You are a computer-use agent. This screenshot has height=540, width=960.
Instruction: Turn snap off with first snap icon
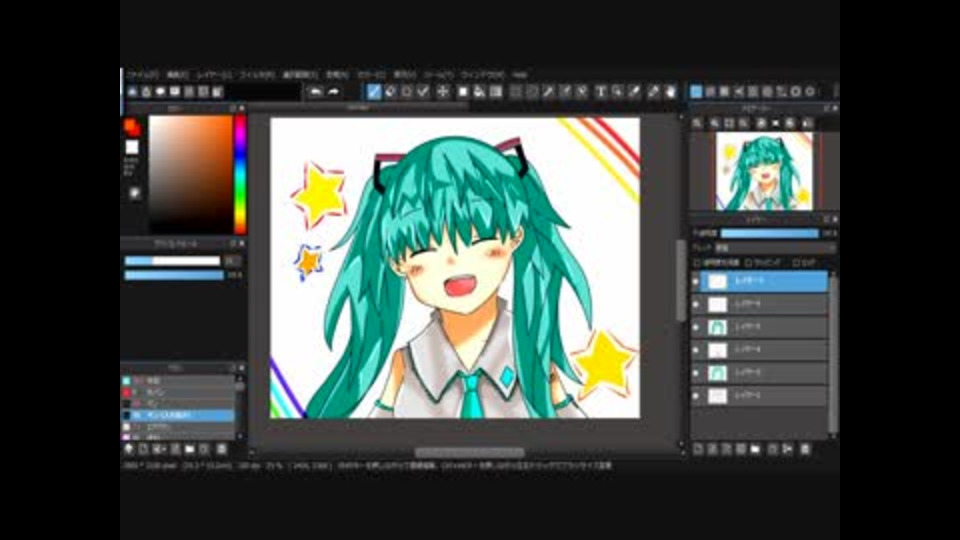pos(696,92)
